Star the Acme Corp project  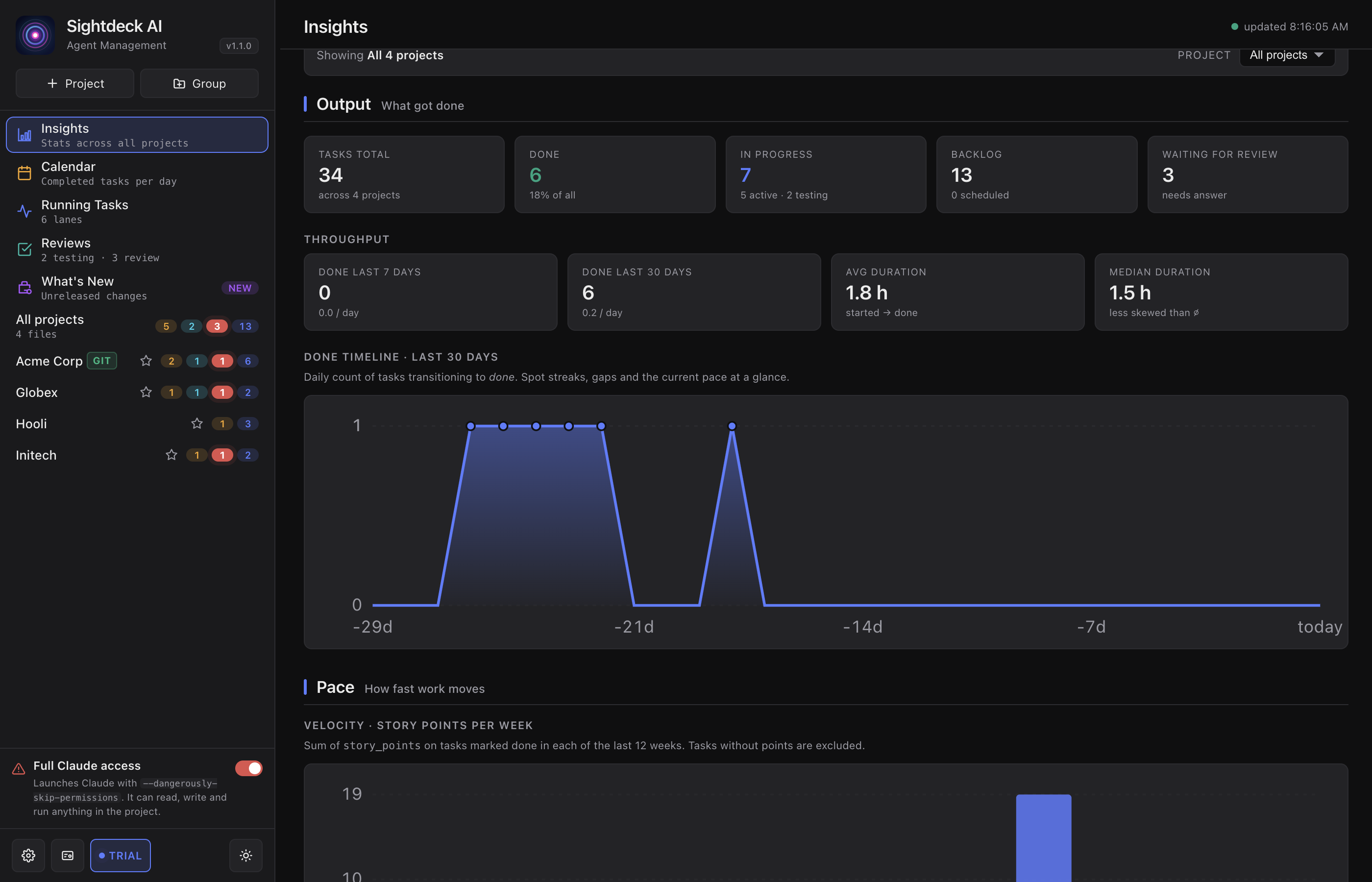(146, 361)
